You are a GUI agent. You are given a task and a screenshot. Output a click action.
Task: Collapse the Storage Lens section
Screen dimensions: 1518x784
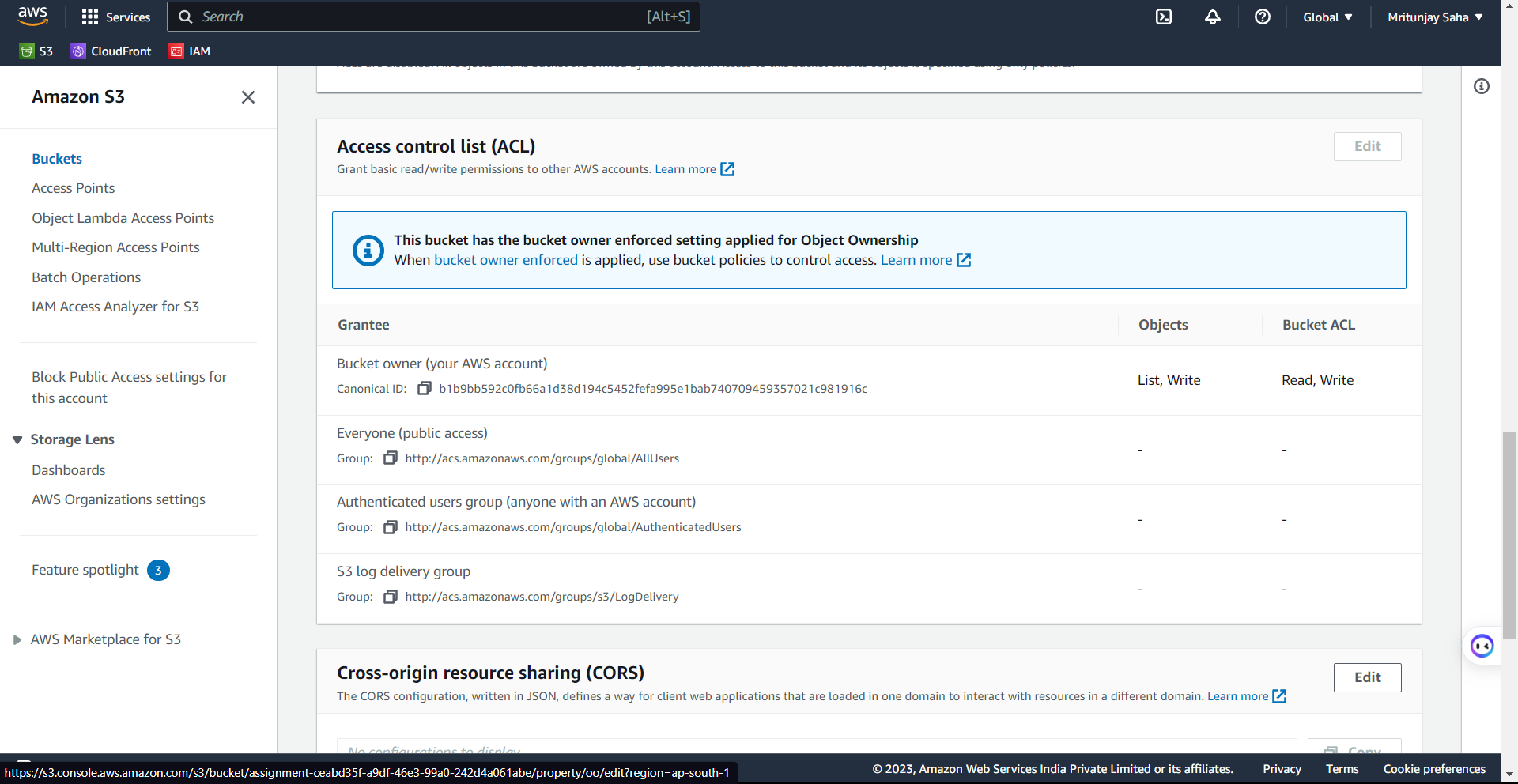click(17, 439)
